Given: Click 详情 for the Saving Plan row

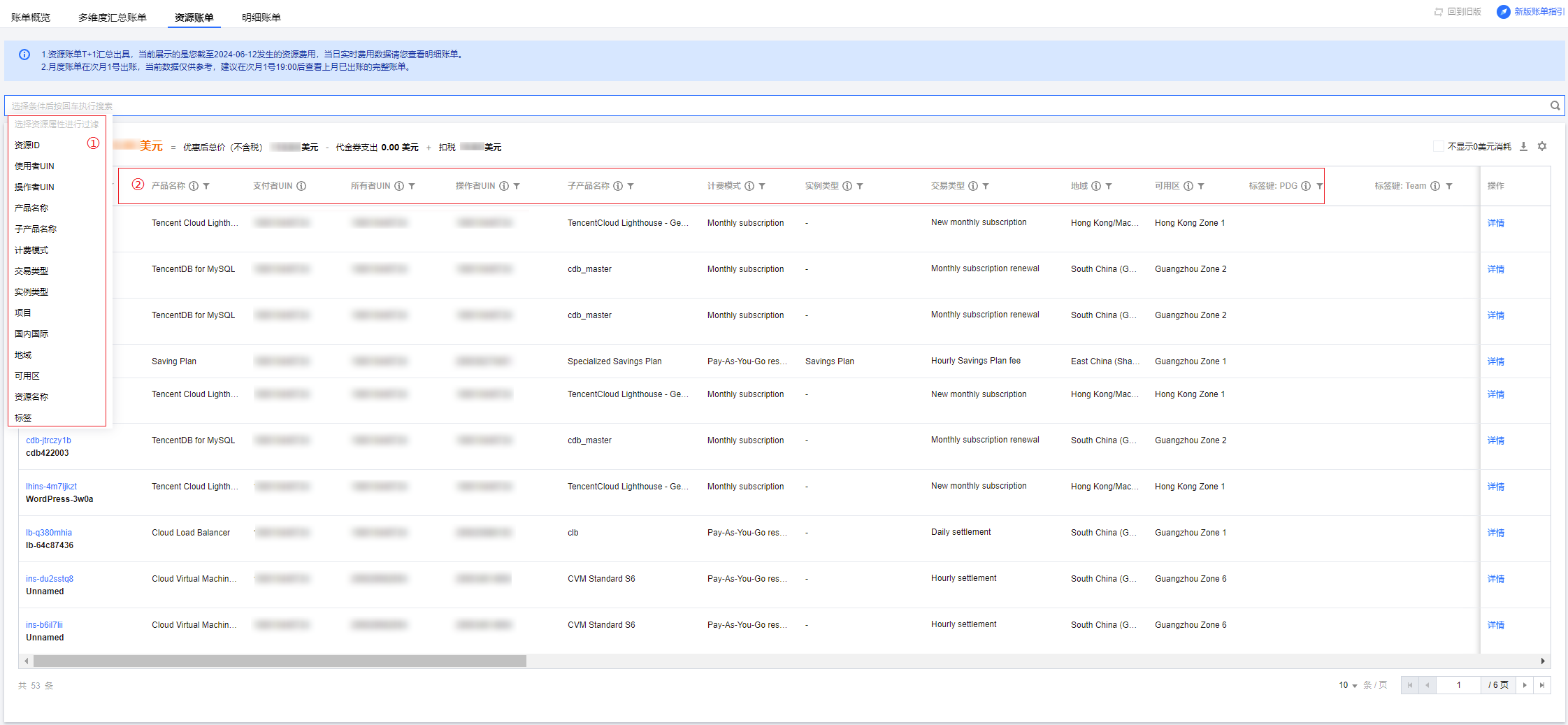Looking at the screenshot, I should click(x=1495, y=361).
